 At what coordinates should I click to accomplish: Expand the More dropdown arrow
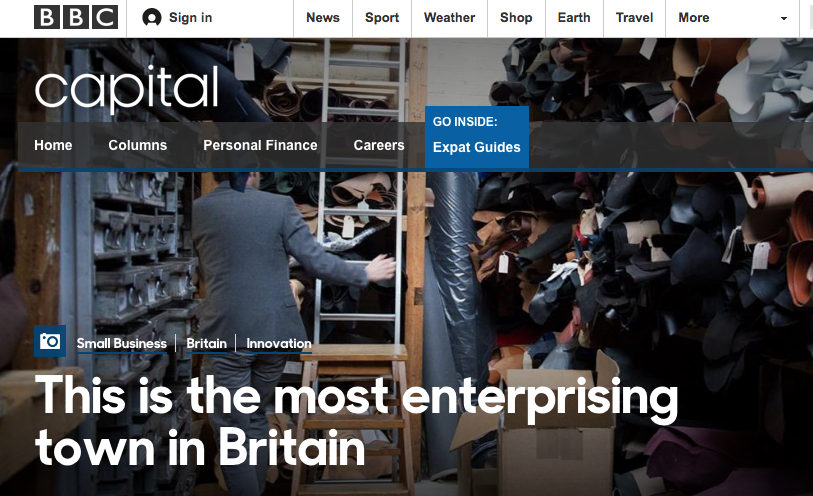pyautogui.click(x=783, y=18)
